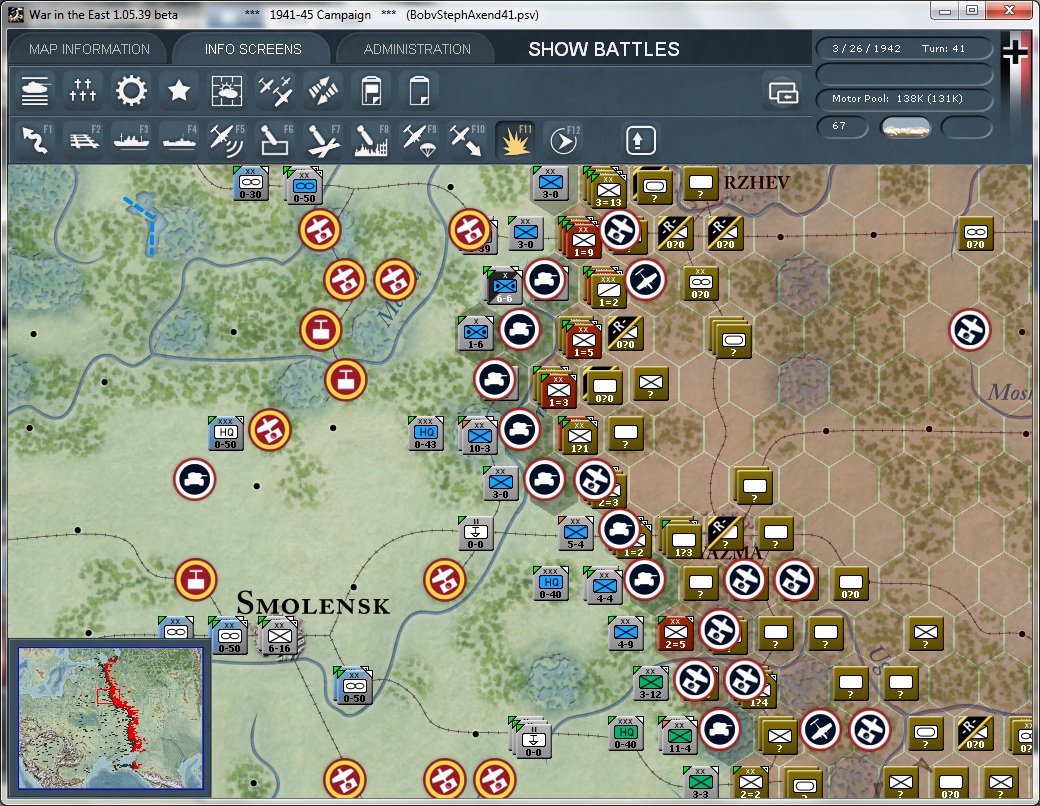Select the unit counter labeled 5-4
This screenshot has width=1040, height=806.
click(576, 533)
